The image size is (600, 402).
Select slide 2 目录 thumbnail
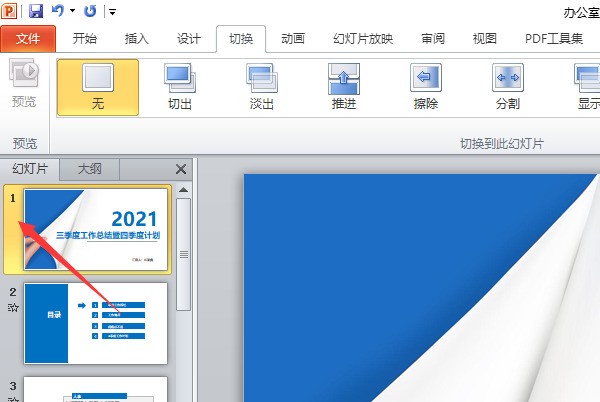point(96,323)
